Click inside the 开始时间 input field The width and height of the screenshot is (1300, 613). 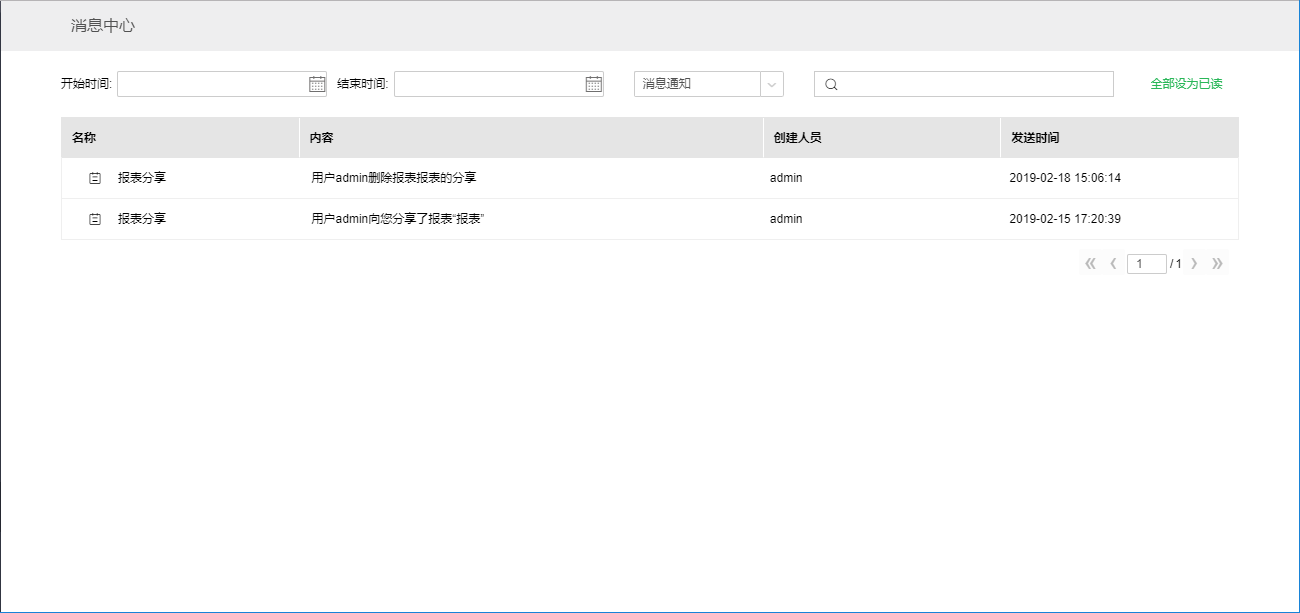[210, 84]
